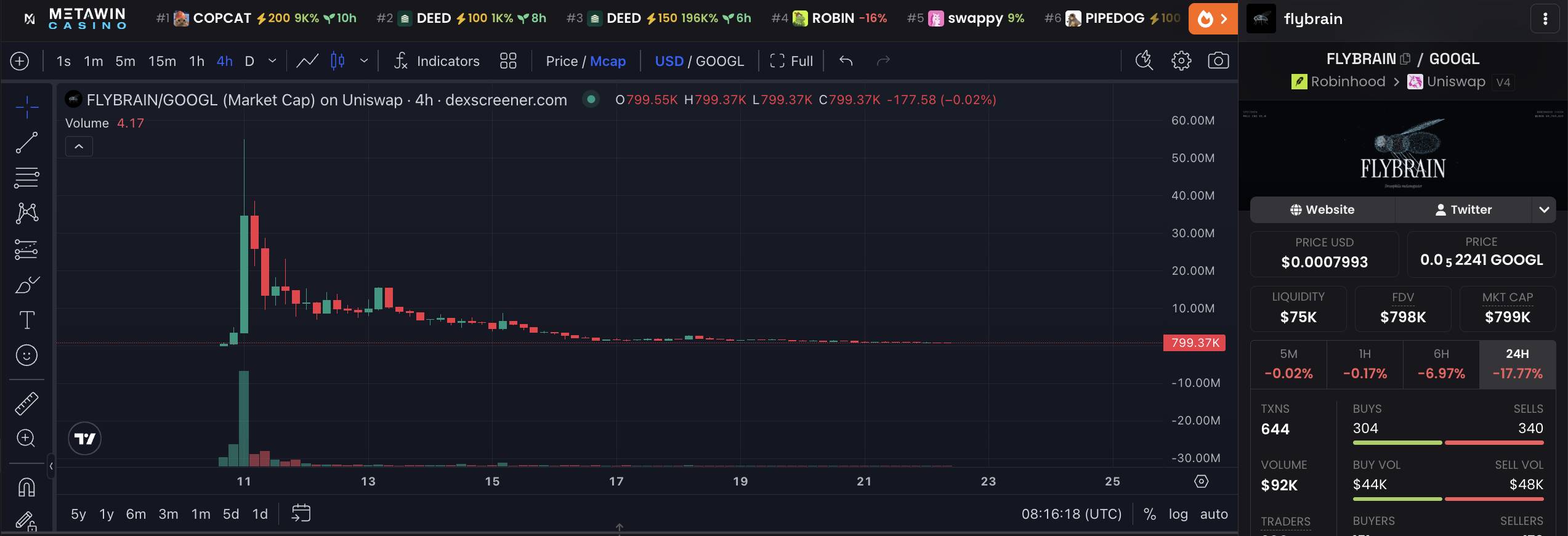The image size is (1568, 536).
Task: Activate the zoom in tool
Action: (x=26, y=438)
